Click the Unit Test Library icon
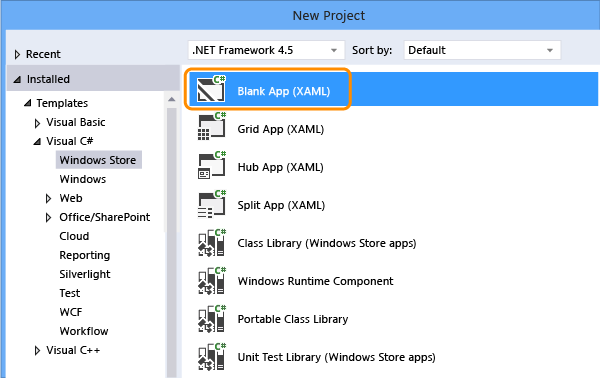The height and width of the screenshot is (378, 600). point(212,357)
